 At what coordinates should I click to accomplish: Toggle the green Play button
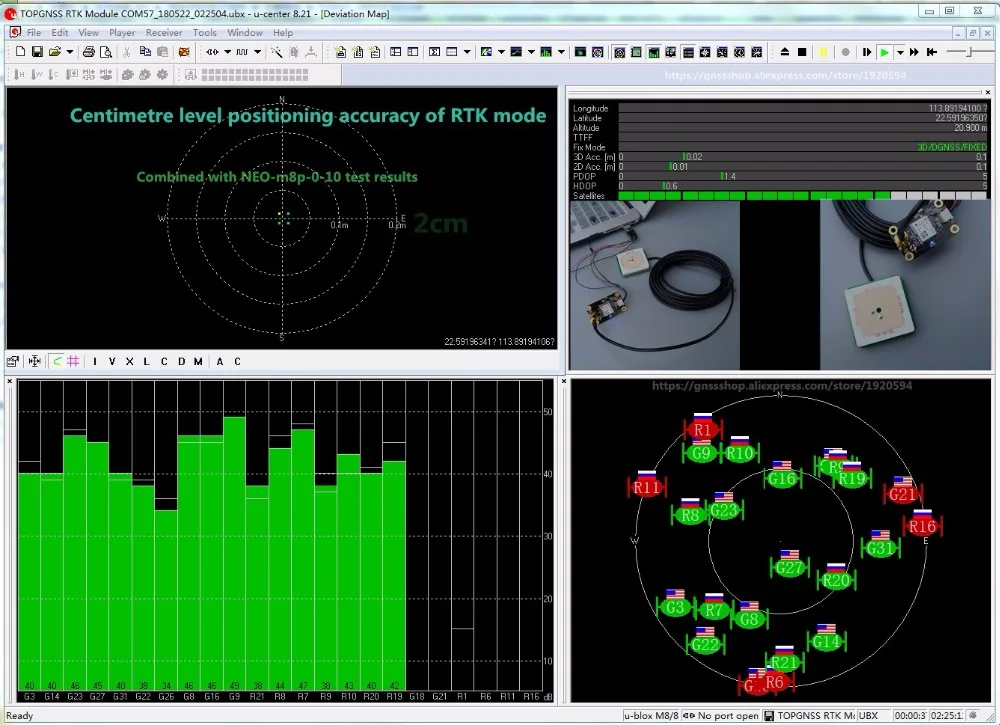[885, 52]
